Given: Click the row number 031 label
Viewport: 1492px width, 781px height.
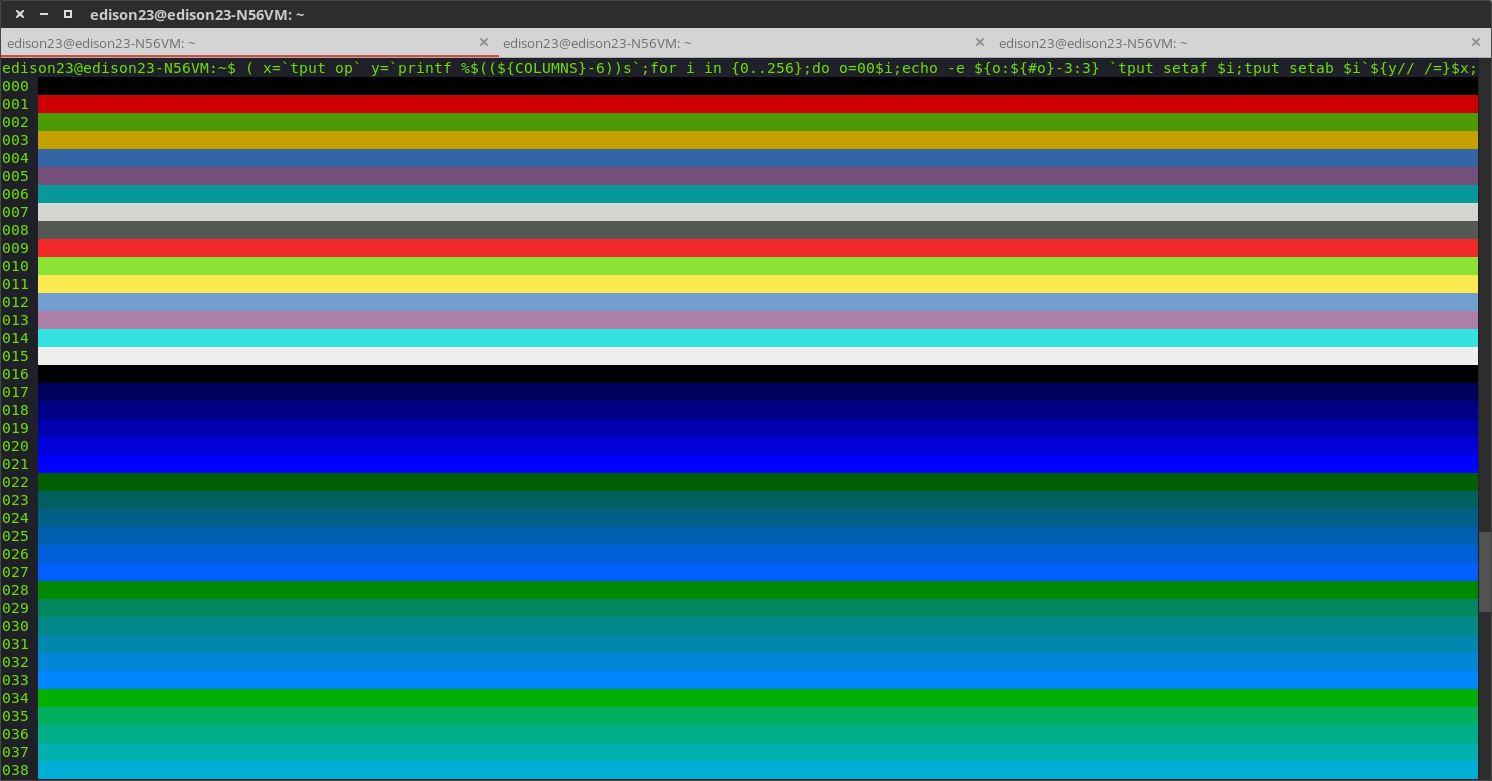Looking at the screenshot, I should 16,644.
